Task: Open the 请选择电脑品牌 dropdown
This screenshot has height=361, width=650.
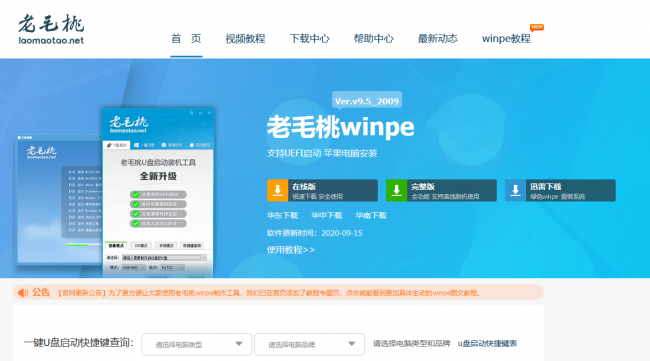Action: (310, 344)
